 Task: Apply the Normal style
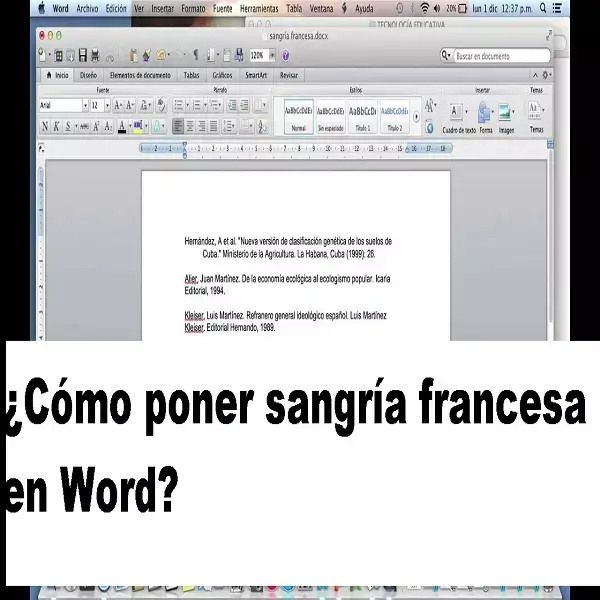pyautogui.click(x=299, y=116)
